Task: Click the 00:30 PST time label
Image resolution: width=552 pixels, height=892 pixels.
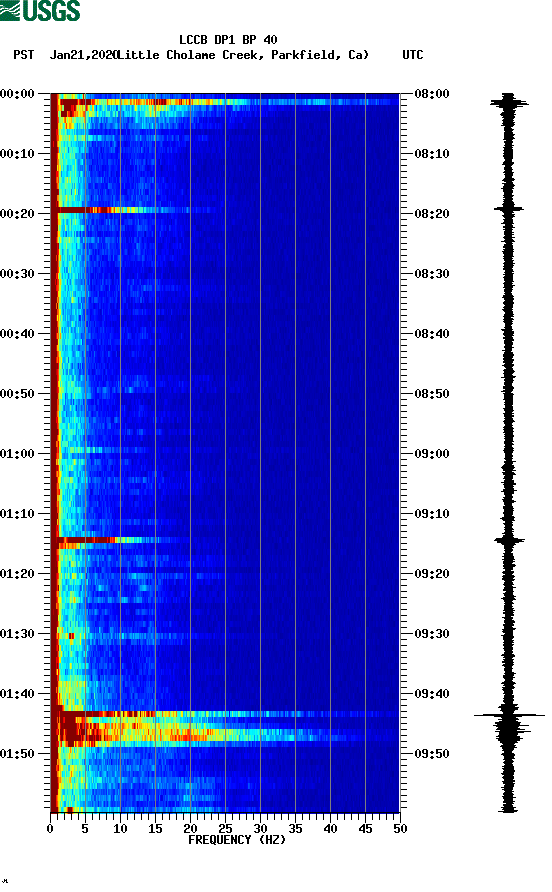Action: tap(17, 274)
